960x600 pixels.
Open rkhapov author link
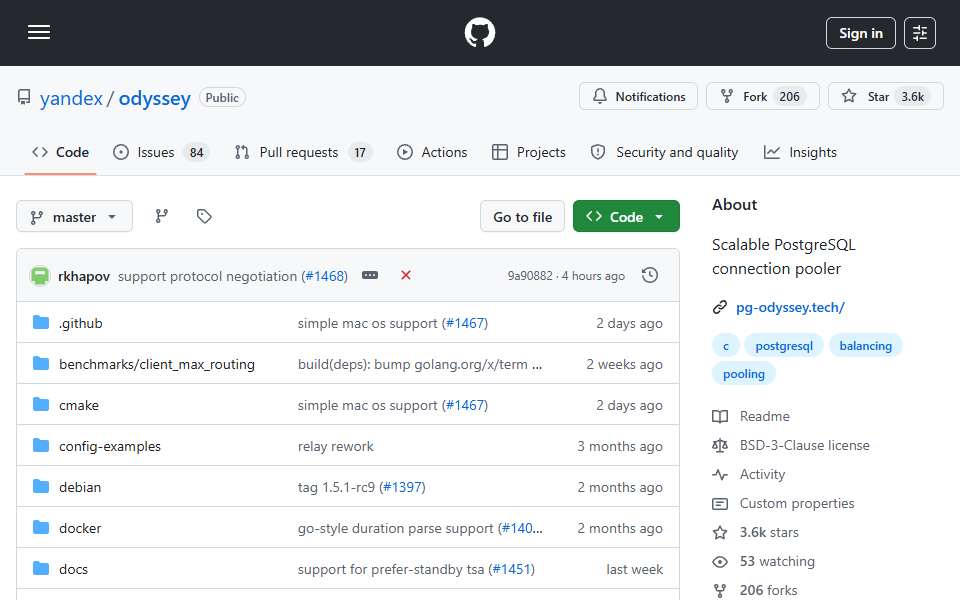pos(84,276)
